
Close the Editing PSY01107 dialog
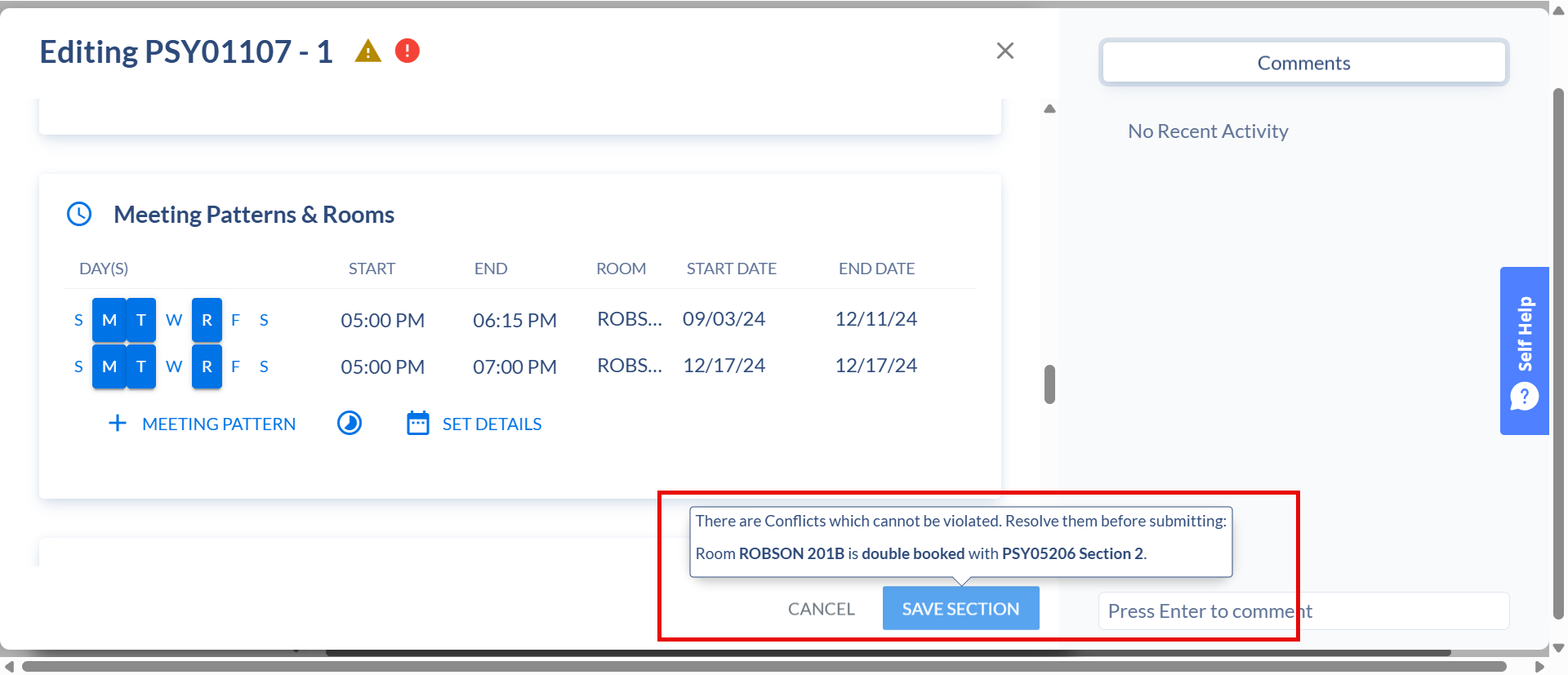click(x=1005, y=51)
